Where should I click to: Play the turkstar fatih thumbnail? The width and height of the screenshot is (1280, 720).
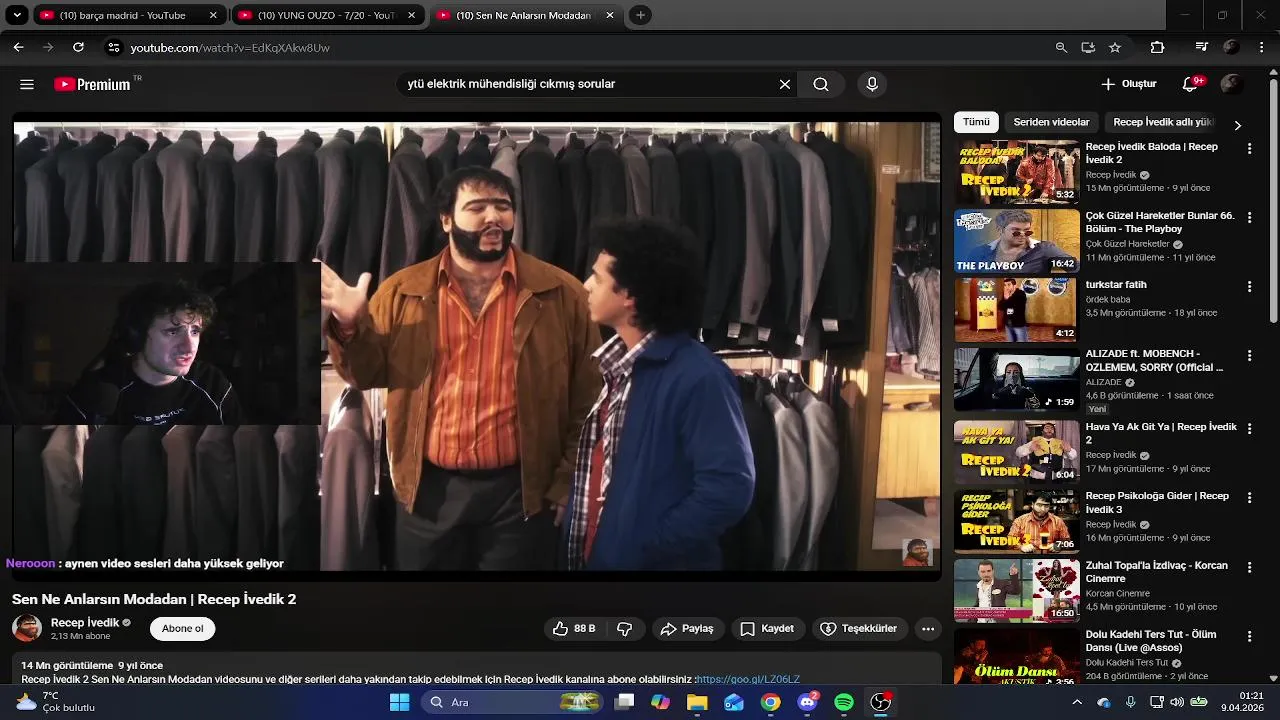point(1017,310)
